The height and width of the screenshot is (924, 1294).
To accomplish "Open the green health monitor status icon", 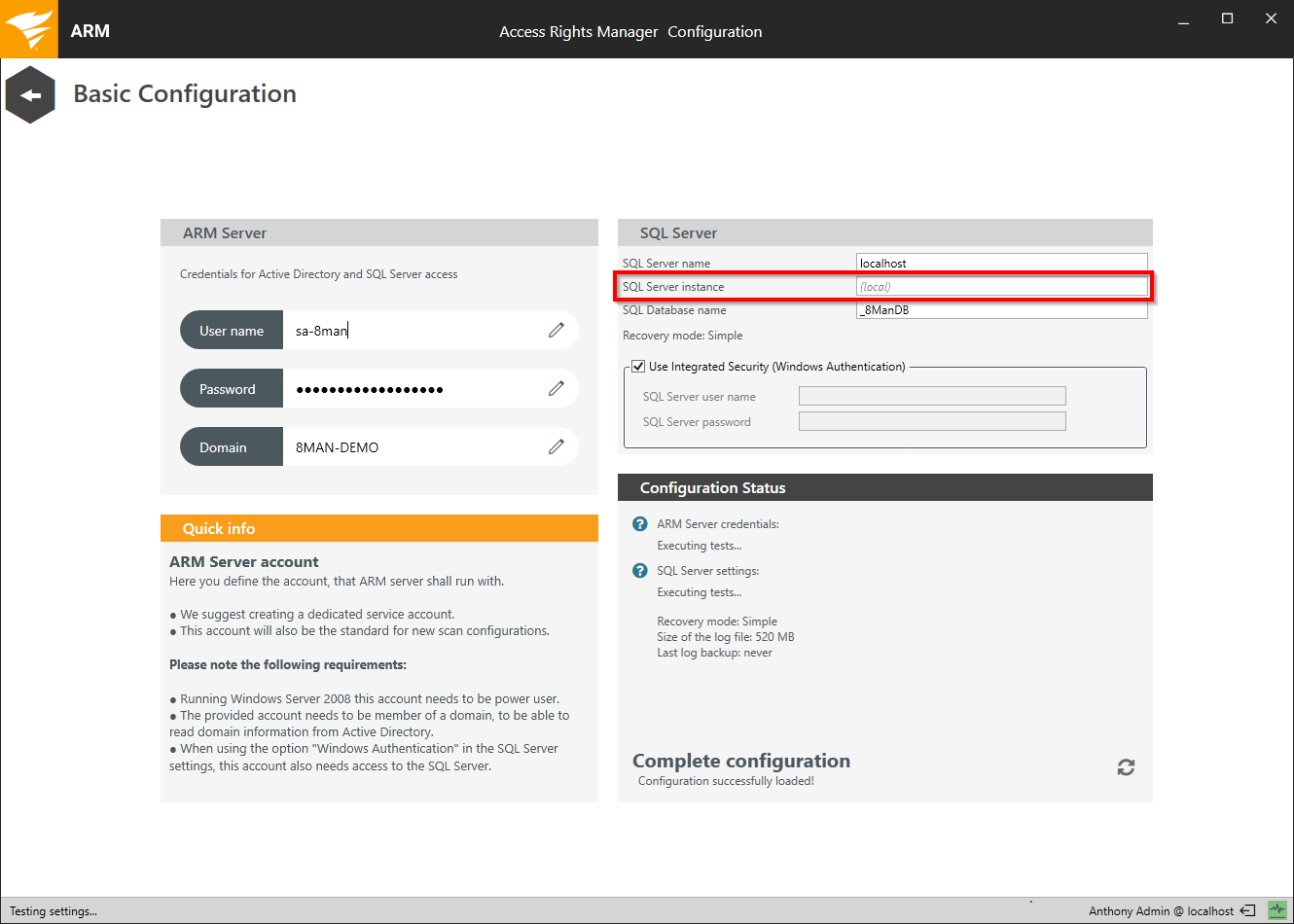I will tap(1277, 910).
